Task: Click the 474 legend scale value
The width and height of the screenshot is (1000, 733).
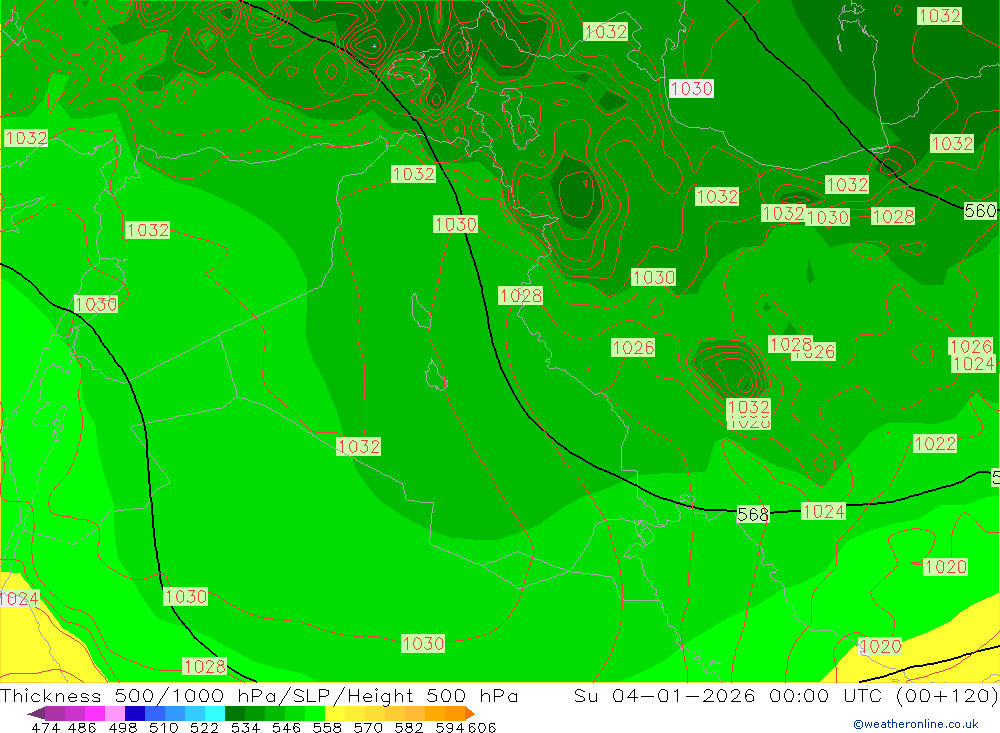Action: point(45,727)
